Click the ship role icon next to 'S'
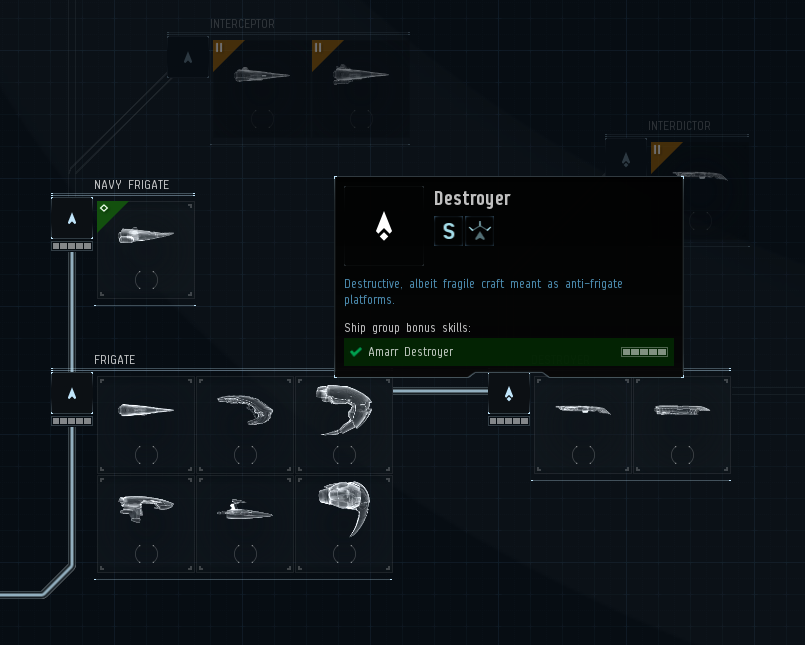This screenshot has width=805, height=645. coord(480,231)
